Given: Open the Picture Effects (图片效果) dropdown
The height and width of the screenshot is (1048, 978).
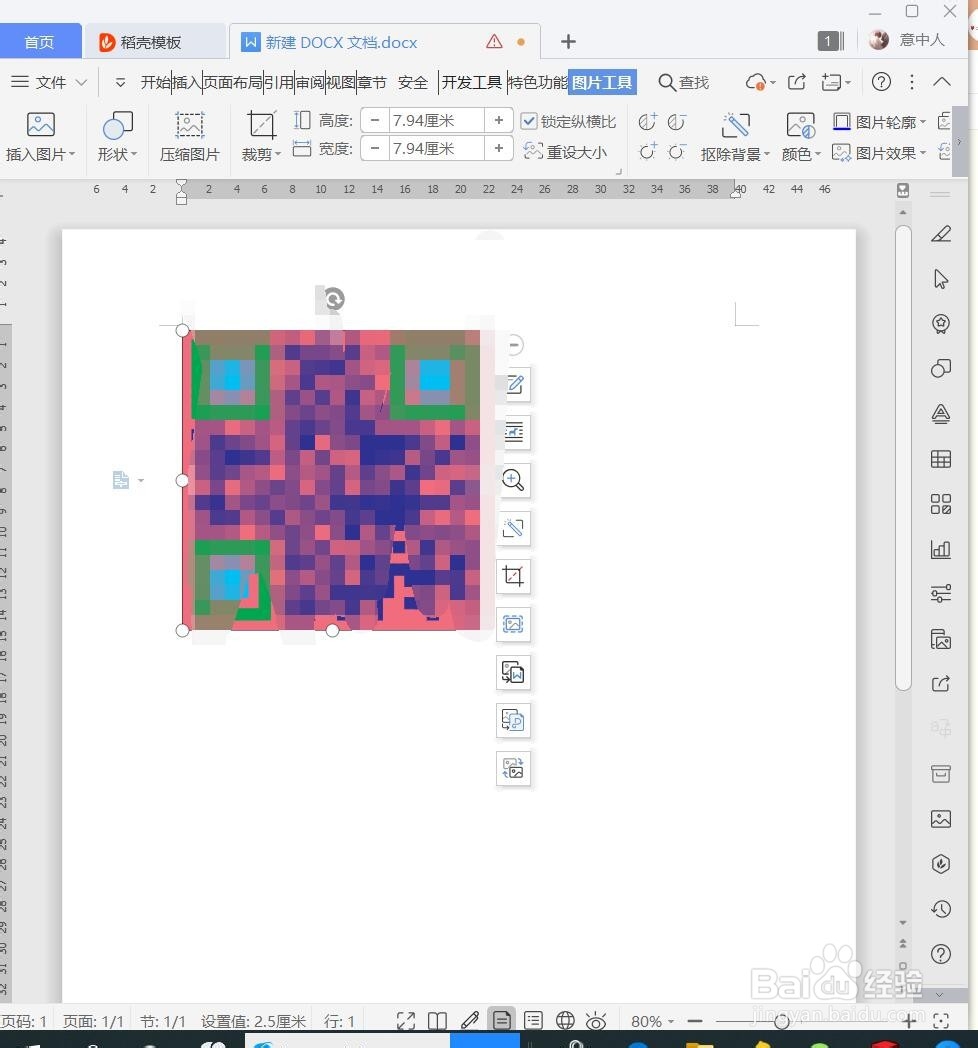Looking at the screenshot, I should [923, 153].
